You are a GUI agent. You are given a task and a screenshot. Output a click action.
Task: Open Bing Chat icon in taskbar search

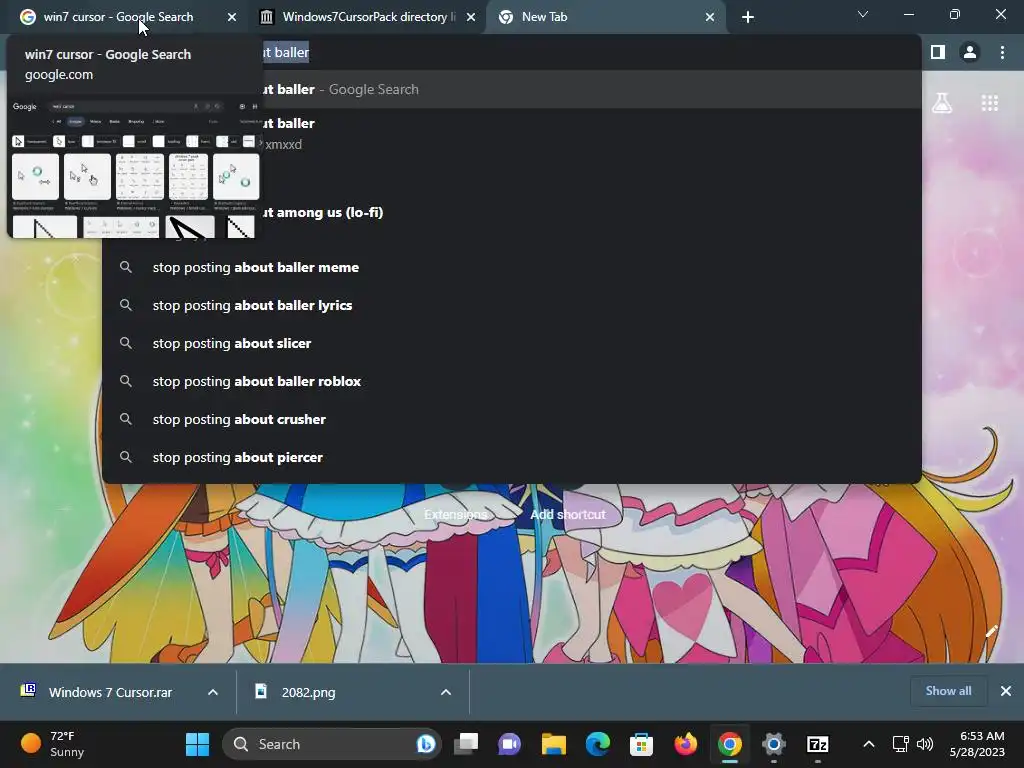426,744
